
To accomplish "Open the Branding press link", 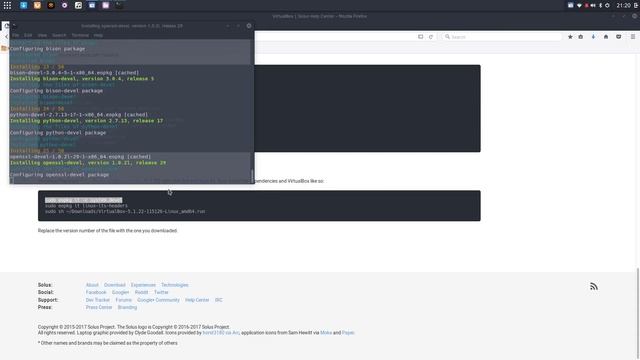I will pyautogui.click(x=127, y=307).
